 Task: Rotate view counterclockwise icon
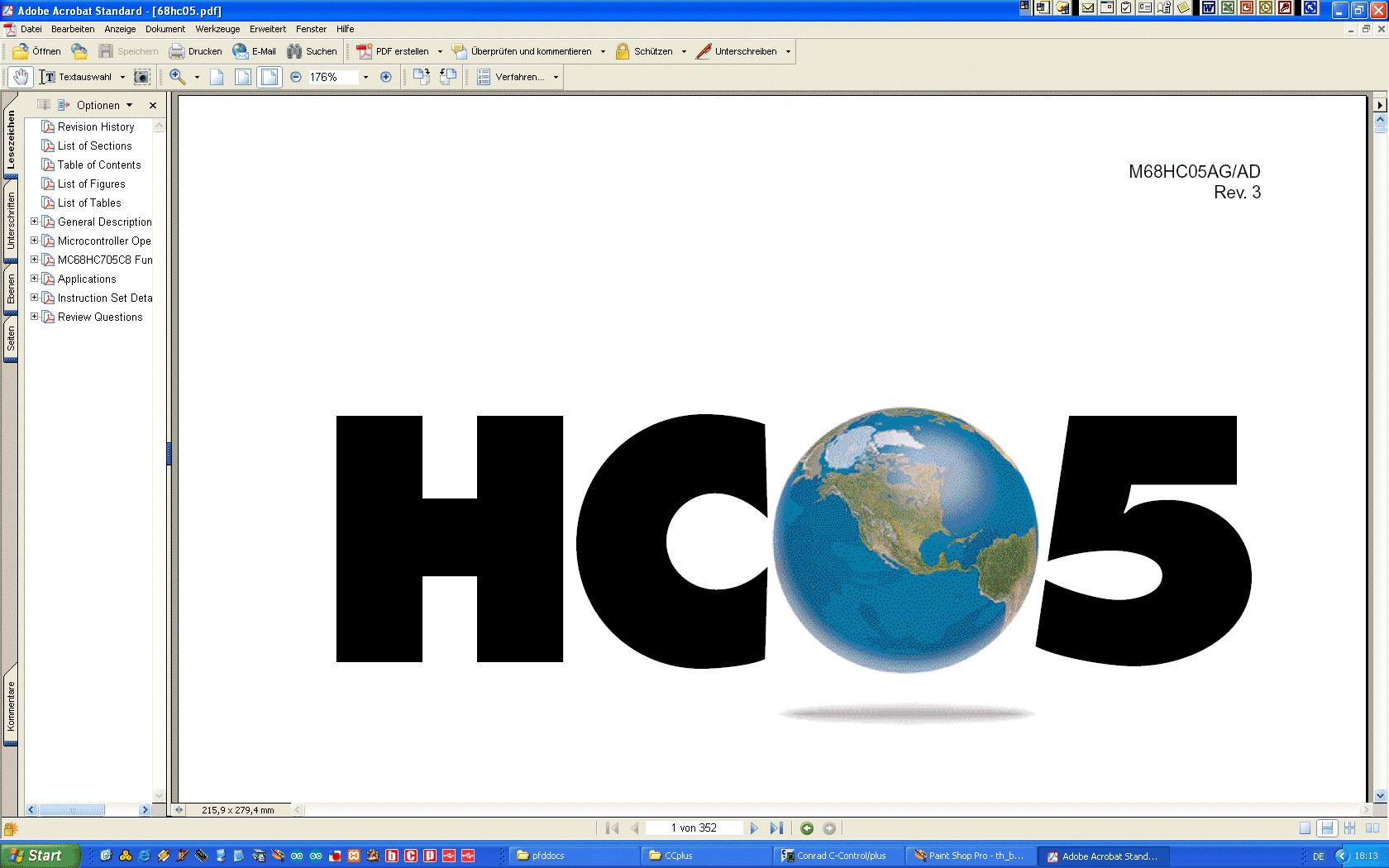448,77
